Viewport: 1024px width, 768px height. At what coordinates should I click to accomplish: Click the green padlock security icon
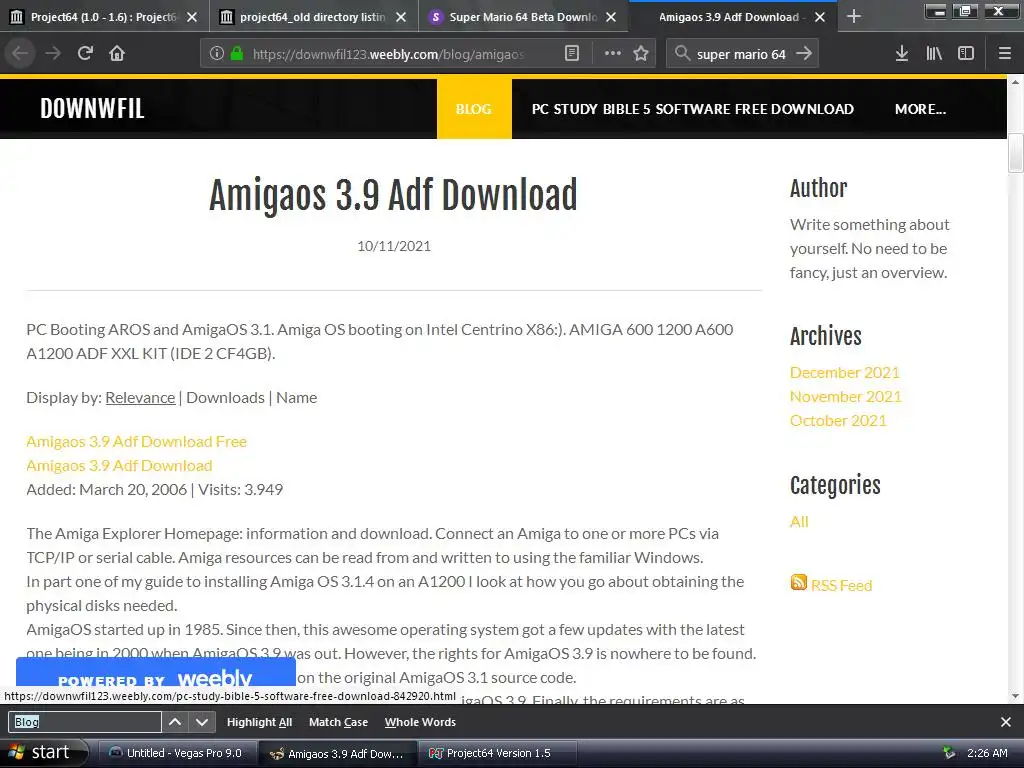236,54
